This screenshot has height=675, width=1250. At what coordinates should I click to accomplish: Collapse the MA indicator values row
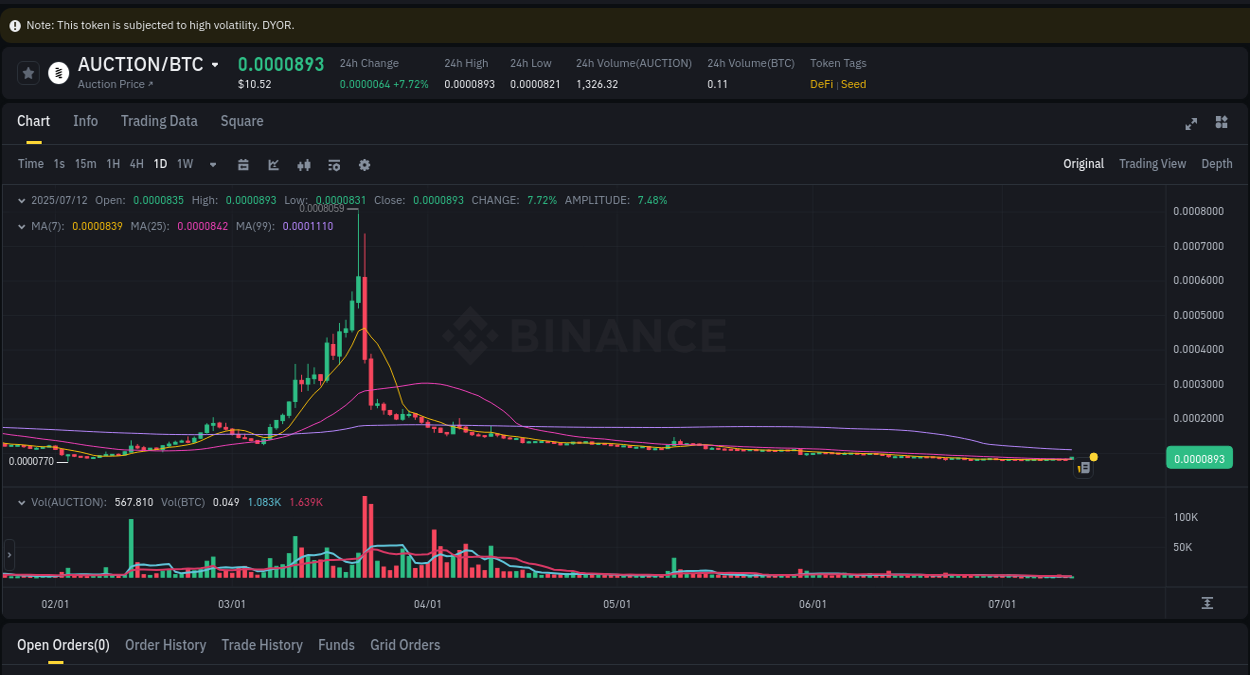click(20, 227)
